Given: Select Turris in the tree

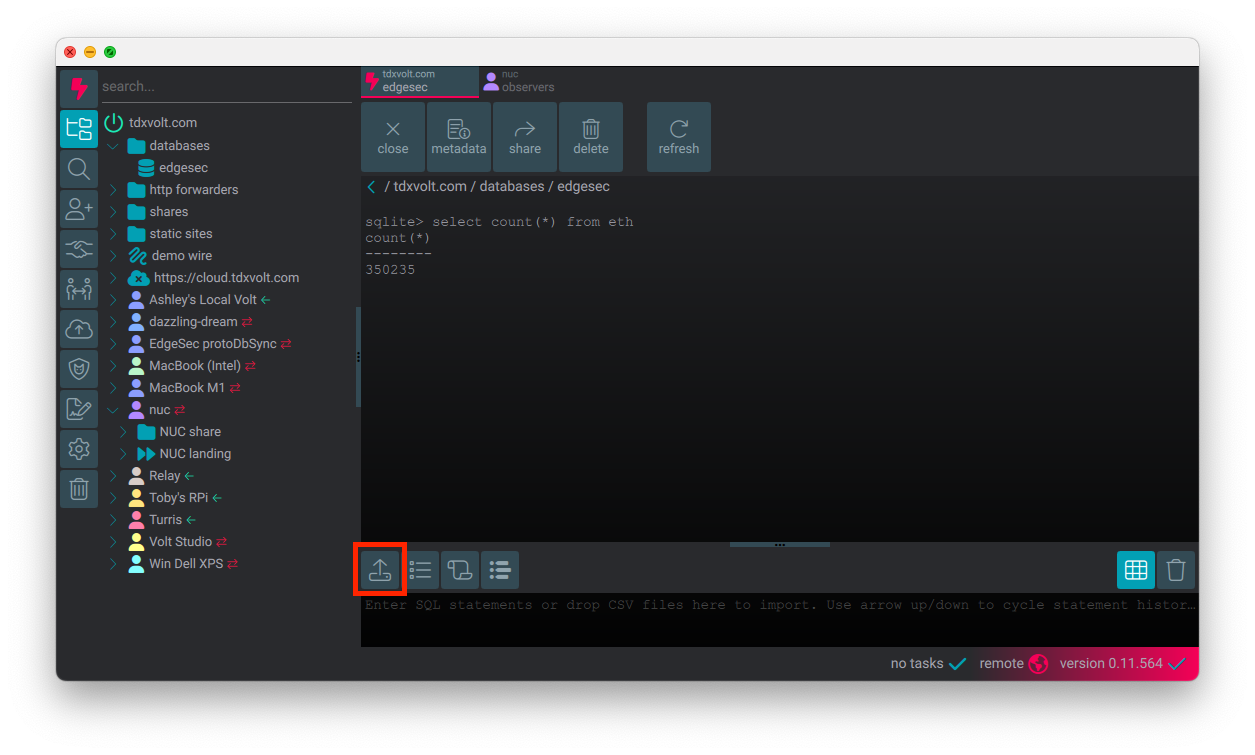Looking at the screenshot, I should pyautogui.click(x=166, y=520).
